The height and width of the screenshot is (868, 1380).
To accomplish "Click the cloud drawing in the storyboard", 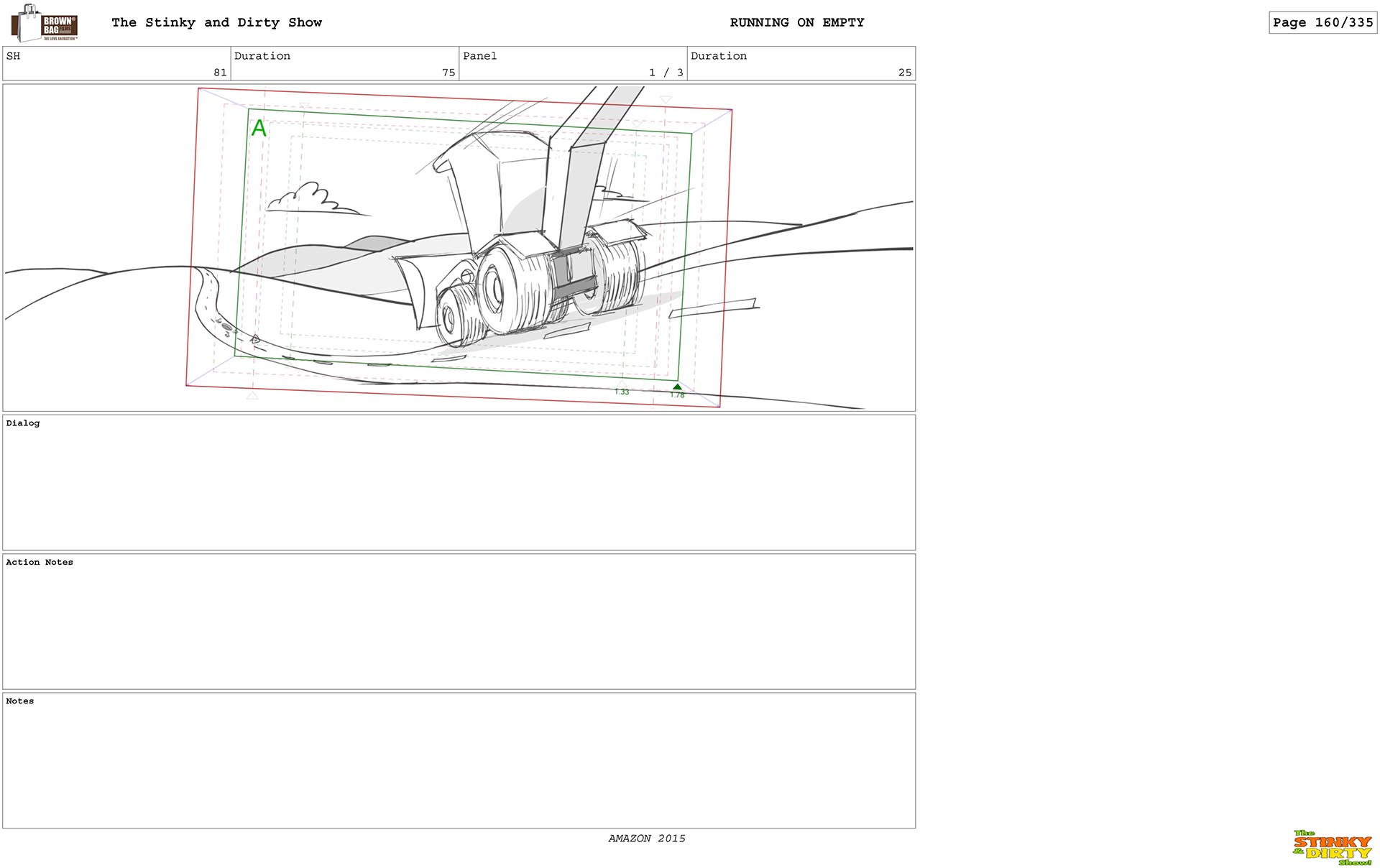I will pyautogui.click(x=315, y=198).
